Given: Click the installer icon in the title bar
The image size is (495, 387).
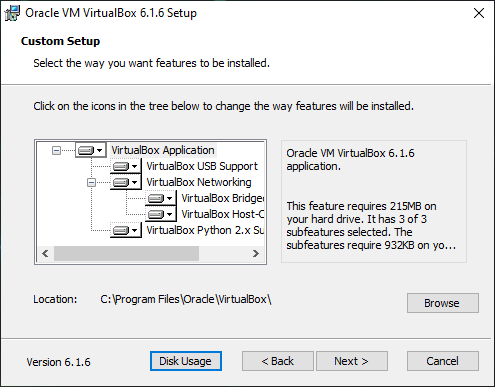Looking at the screenshot, I should [x=12, y=13].
